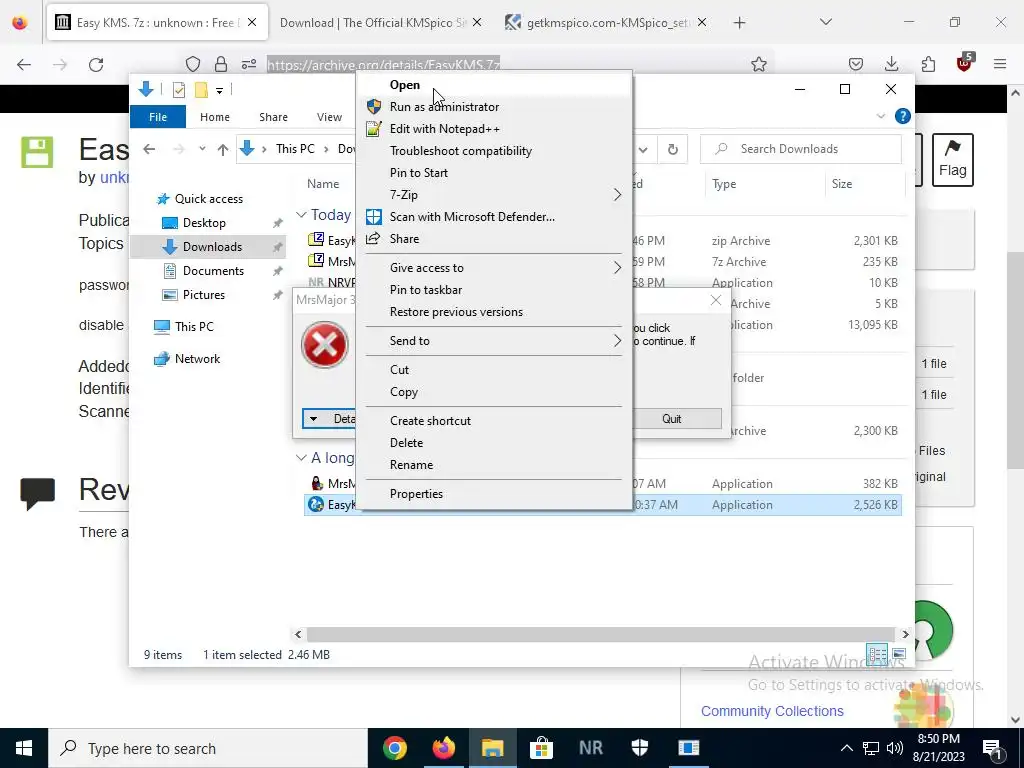Click the Quit button in dialog
The image size is (1024, 768).
[x=672, y=419]
